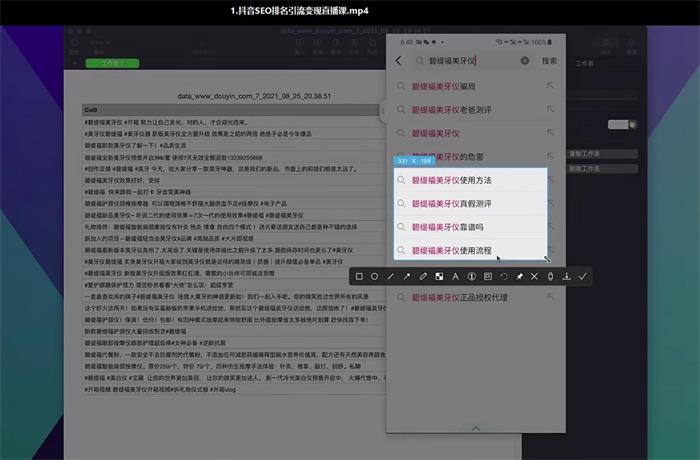
Task: Fill search box using arrow beside 的危害 suggestion
Action: (550, 156)
